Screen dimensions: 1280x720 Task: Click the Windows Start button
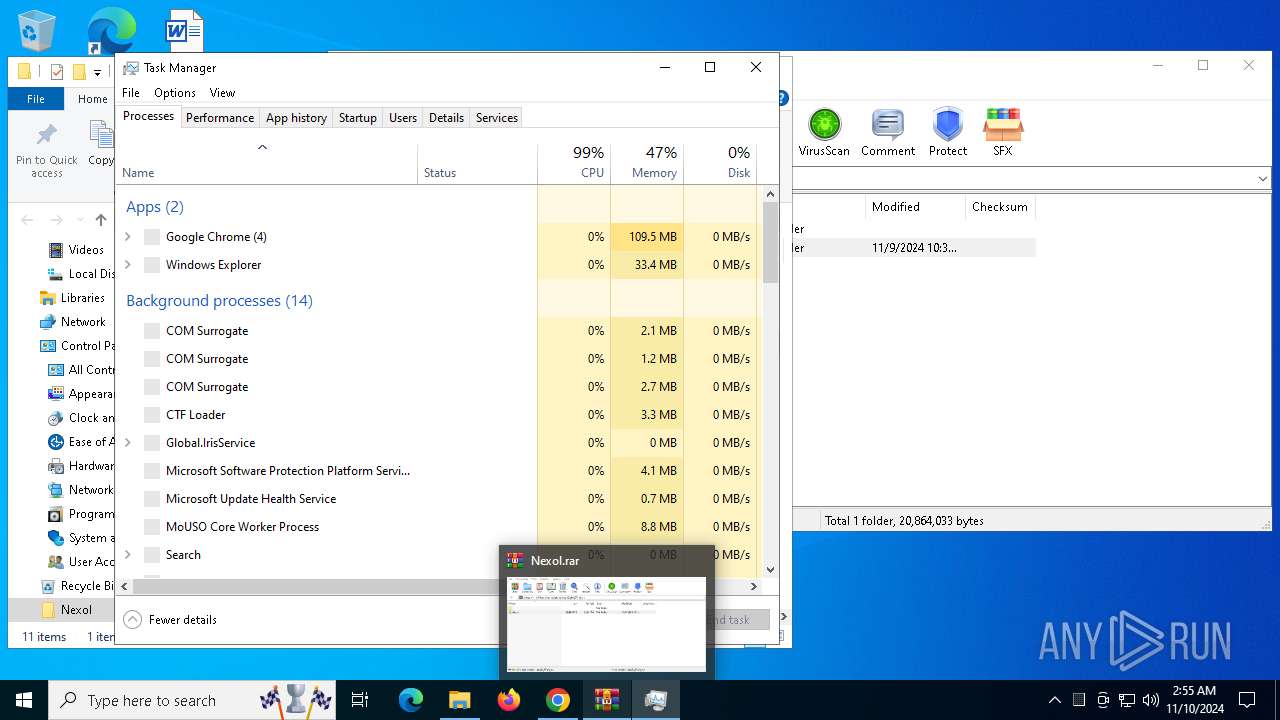(24, 700)
